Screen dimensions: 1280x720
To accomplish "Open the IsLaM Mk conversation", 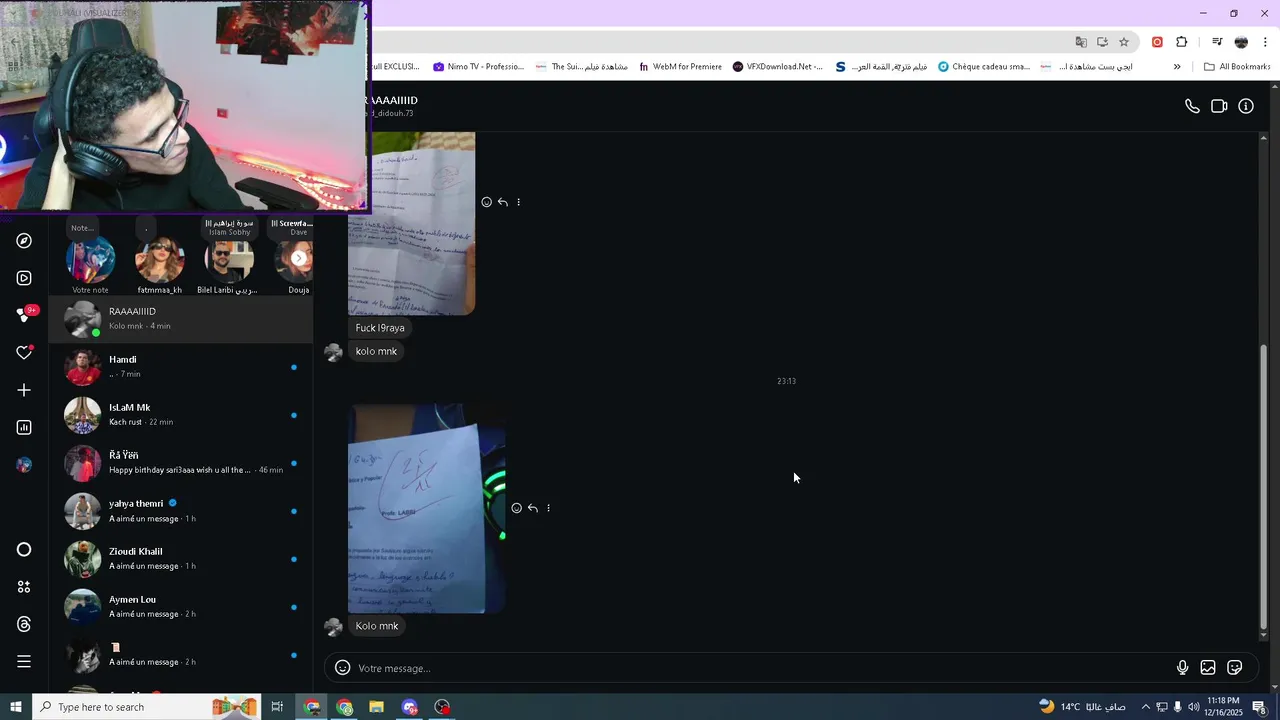I will coord(181,415).
